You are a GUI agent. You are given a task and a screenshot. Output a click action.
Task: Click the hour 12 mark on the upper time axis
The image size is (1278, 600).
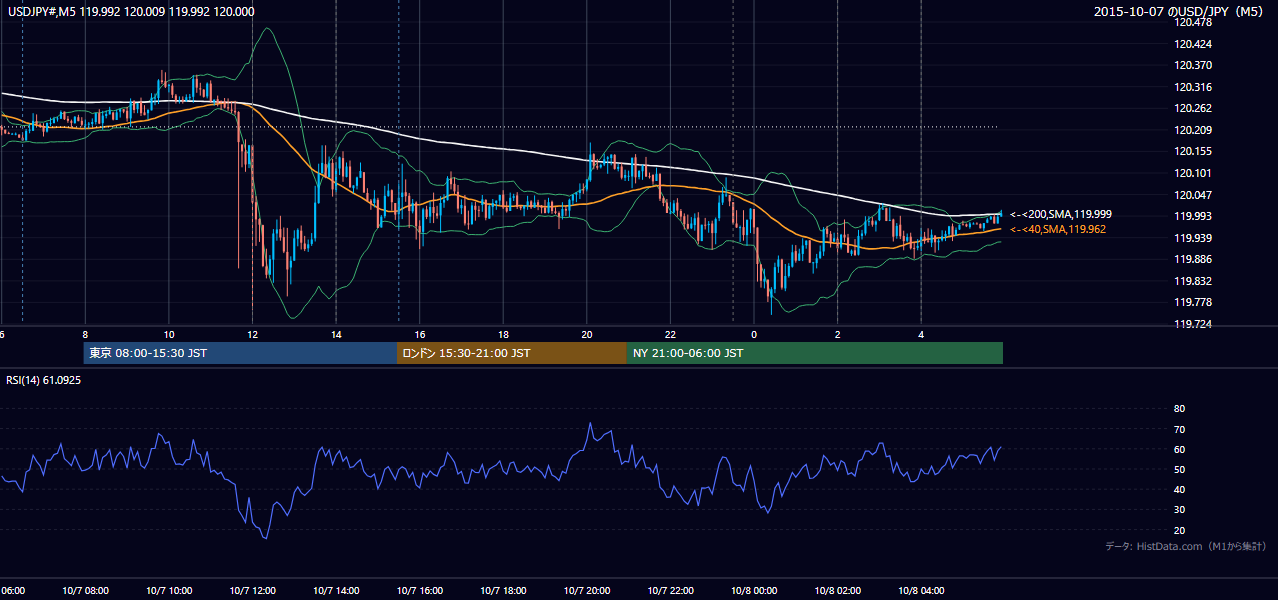click(252, 335)
